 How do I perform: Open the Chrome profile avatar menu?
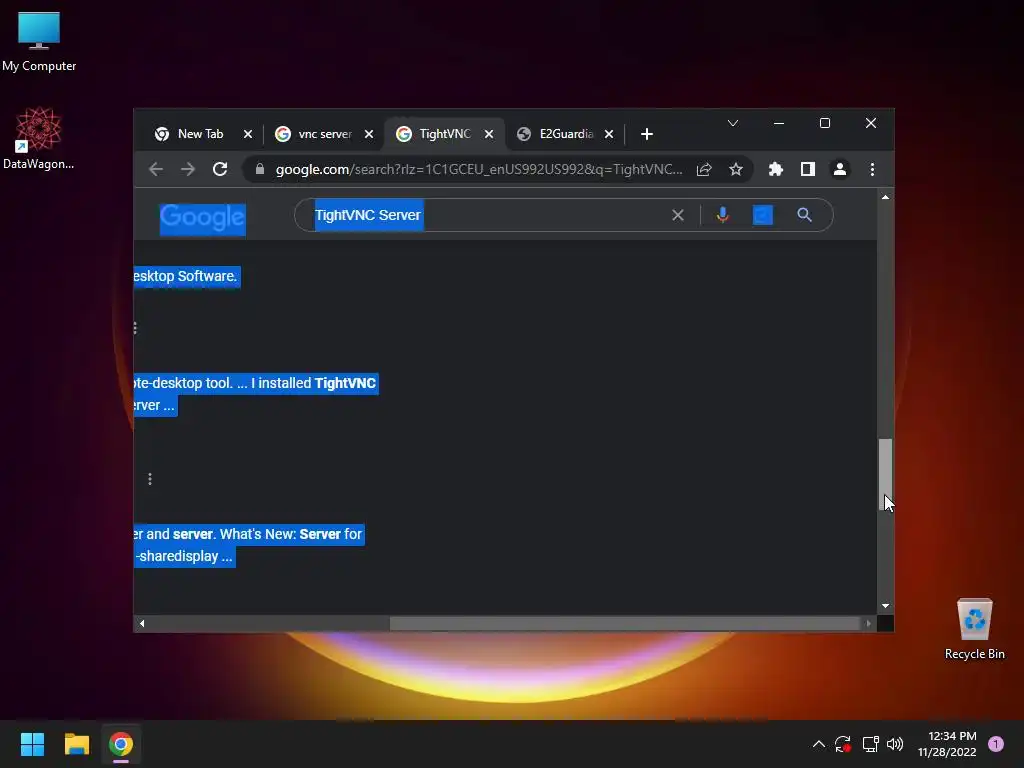coord(840,170)
